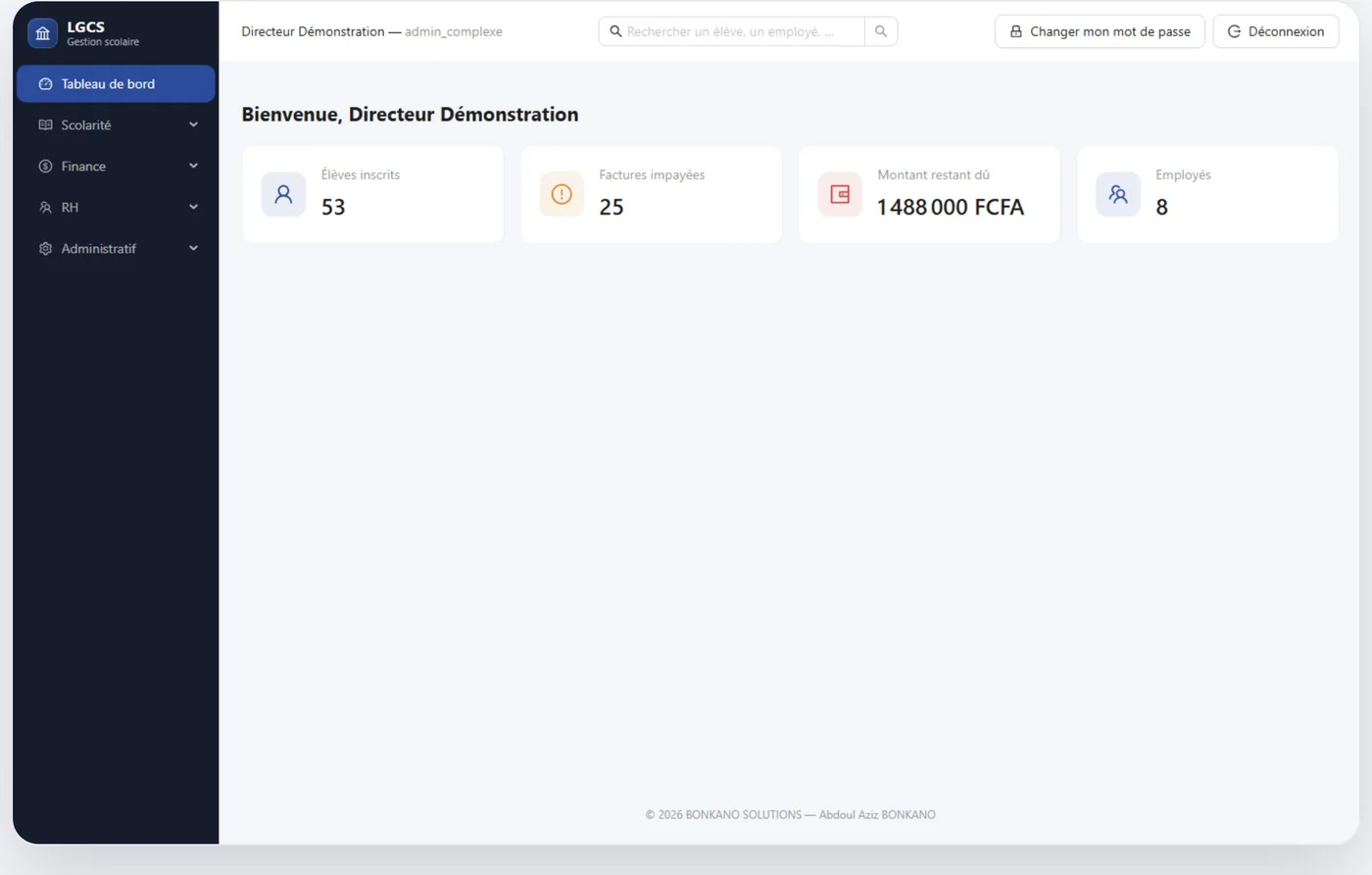This screenshot has height=875, width=1372.
Task: Click the LGCS school building logo icon
Action: coord(42,33)
